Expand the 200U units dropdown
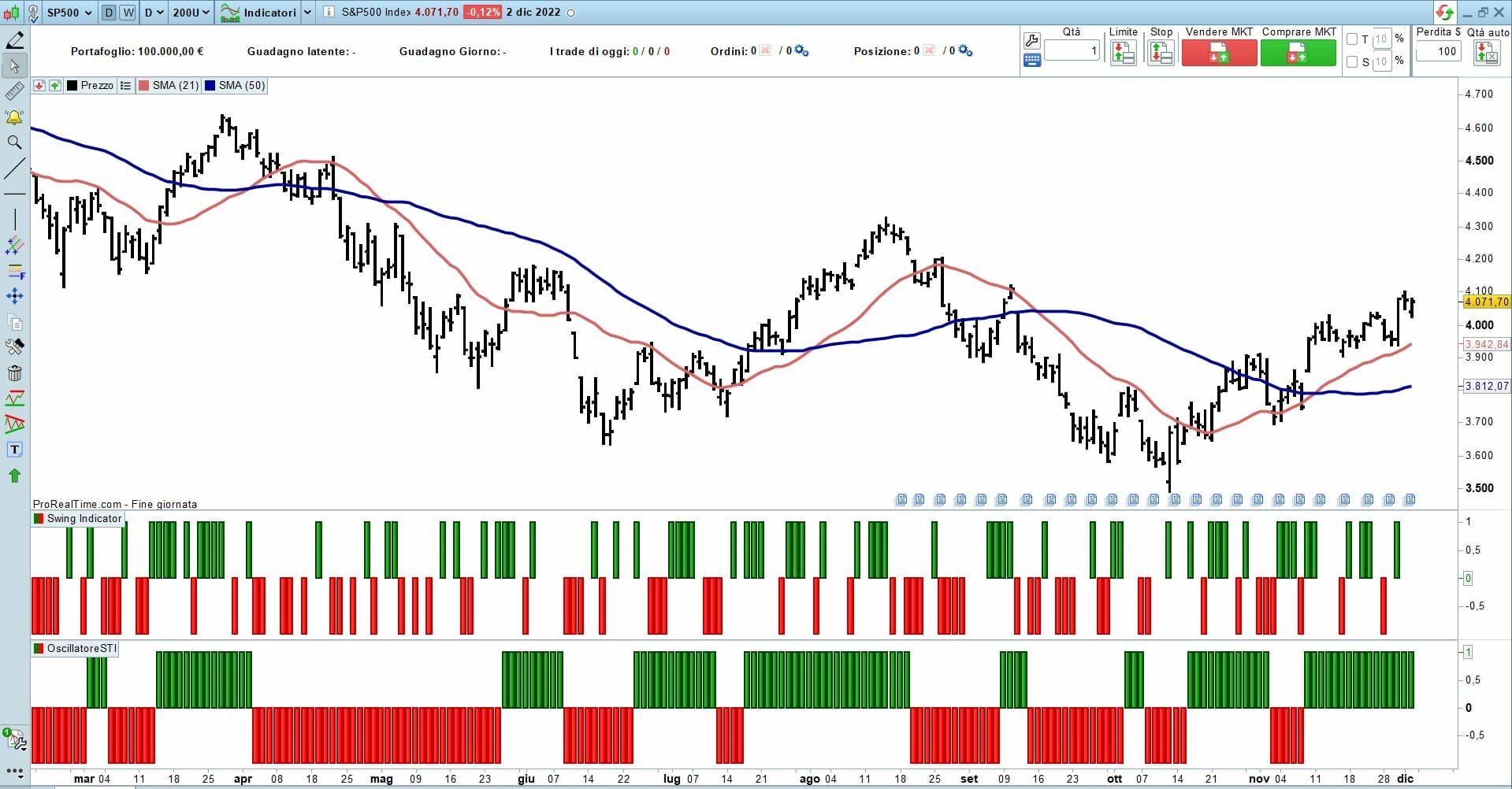This screenshot has height=789, width=1512. (x=191, y=13)
